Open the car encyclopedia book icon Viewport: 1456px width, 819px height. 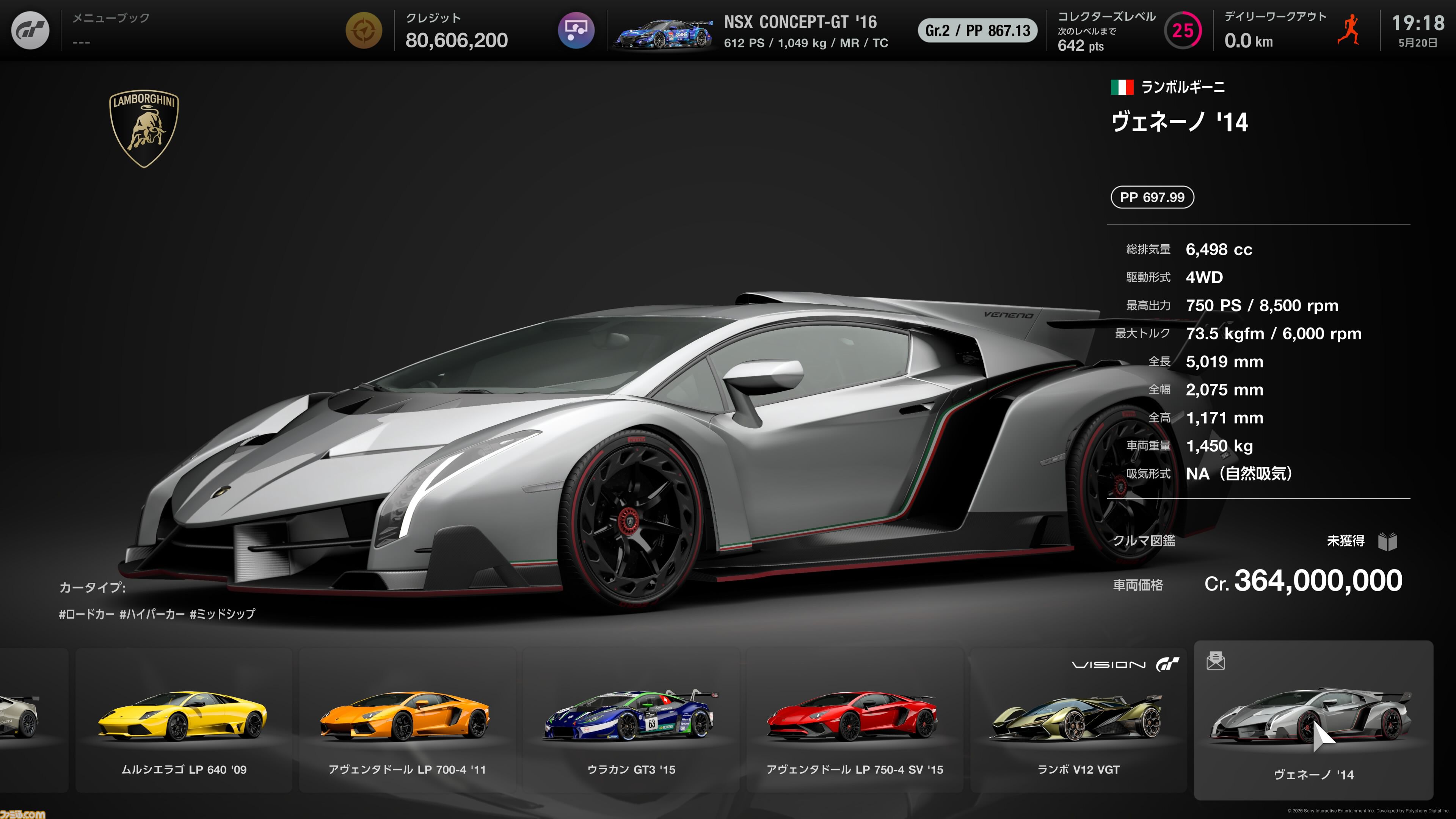[x=1388, y=541]
